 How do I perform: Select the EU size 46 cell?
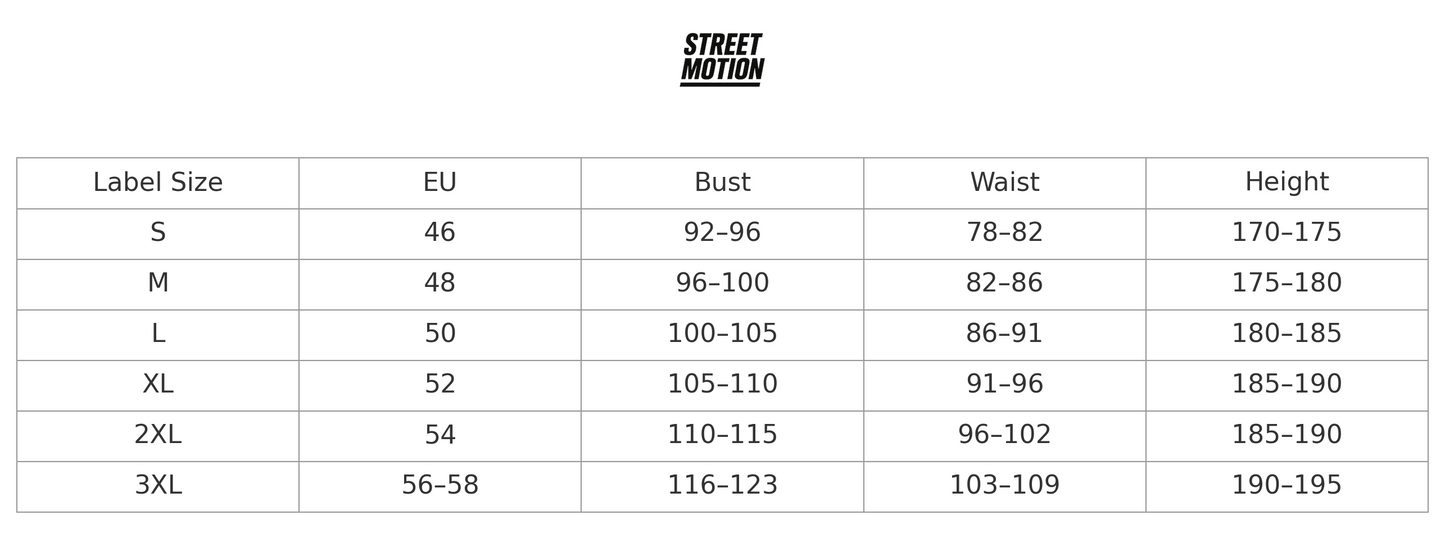coord(440,234)
